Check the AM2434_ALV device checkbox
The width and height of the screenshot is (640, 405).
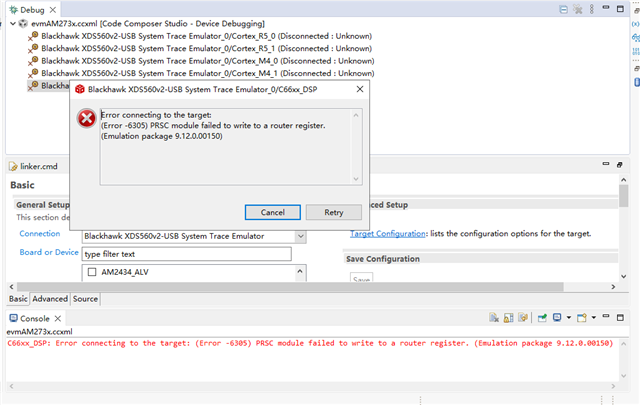click(92, 272)
